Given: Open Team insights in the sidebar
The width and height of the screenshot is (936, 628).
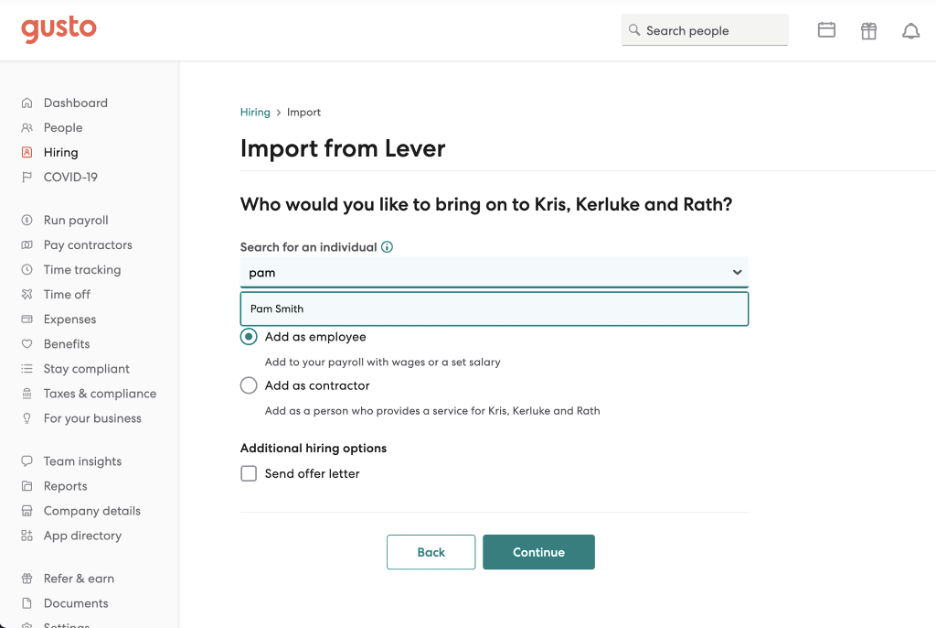Looking at the screenshot, I should coord(82,461).
